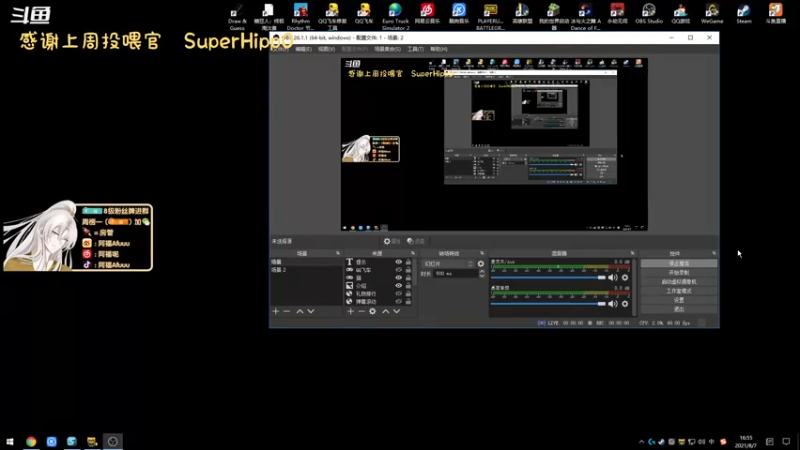Toggle visibility of last browser source
The width and height of the screenshot is (800, 450).
click(398, 302)
